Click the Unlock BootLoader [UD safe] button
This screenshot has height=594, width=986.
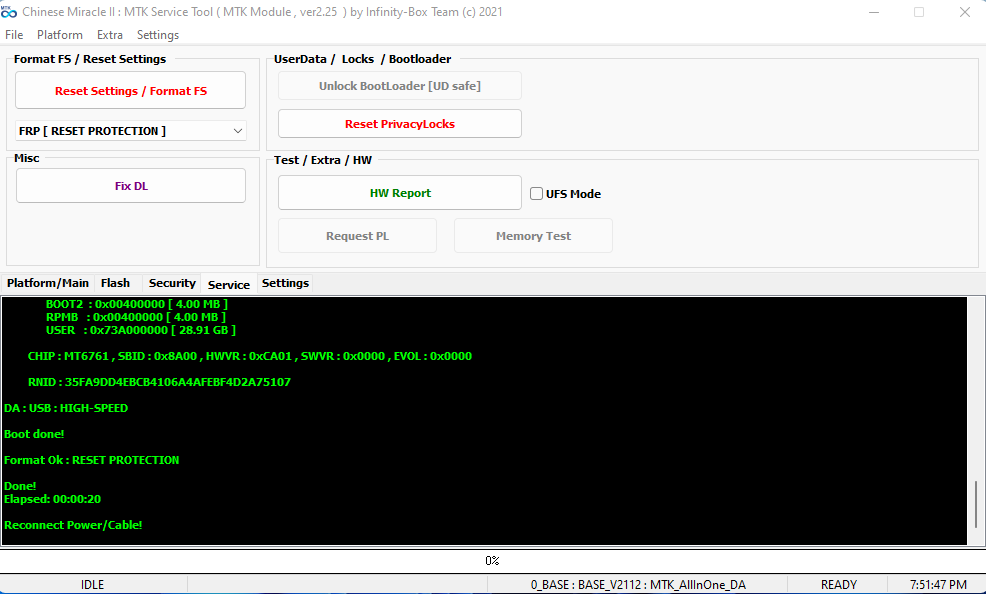[x=400, y=86]
